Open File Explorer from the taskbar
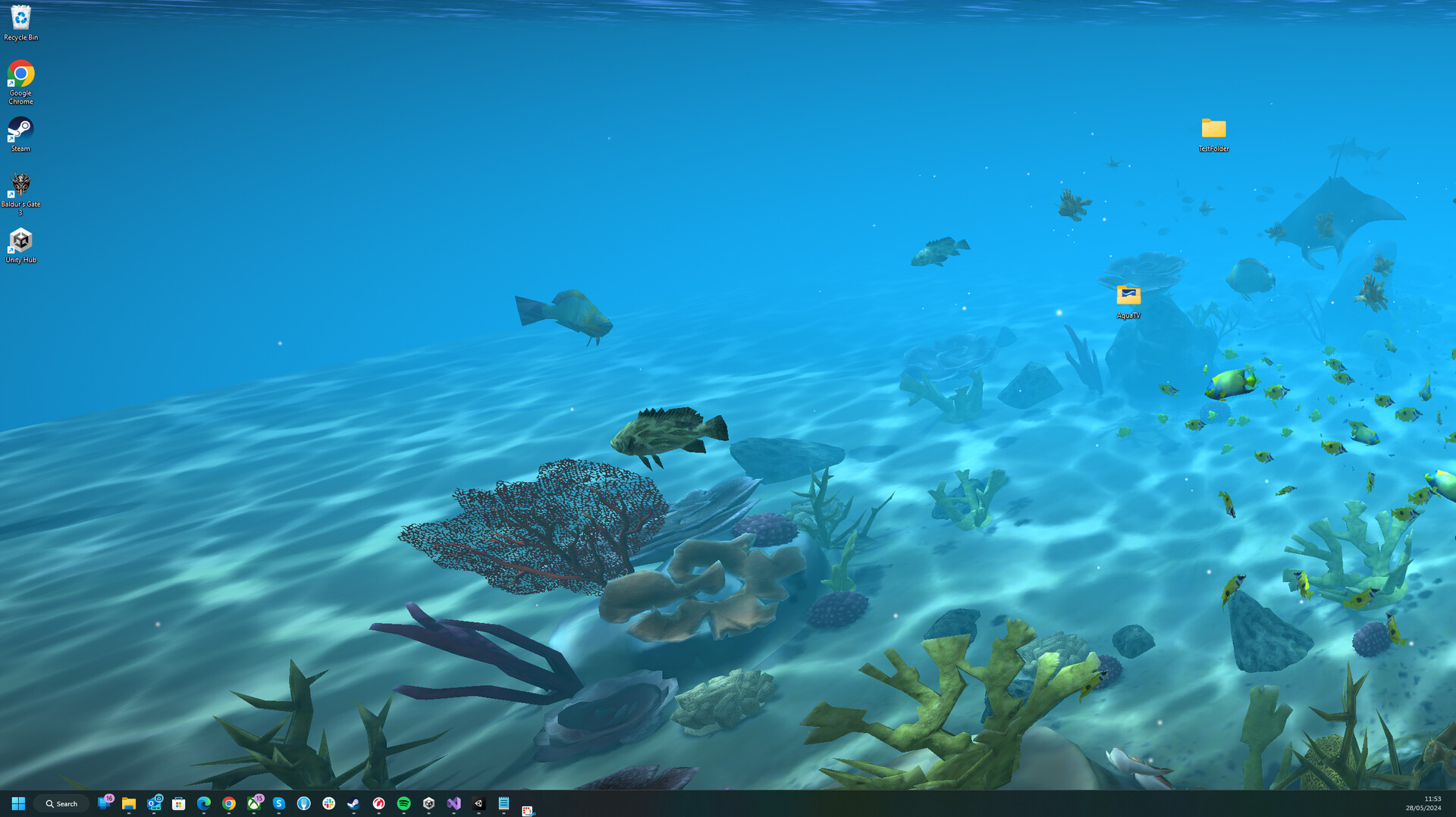This screenshot has height=817, width=1456. click(x=129, y=803)
